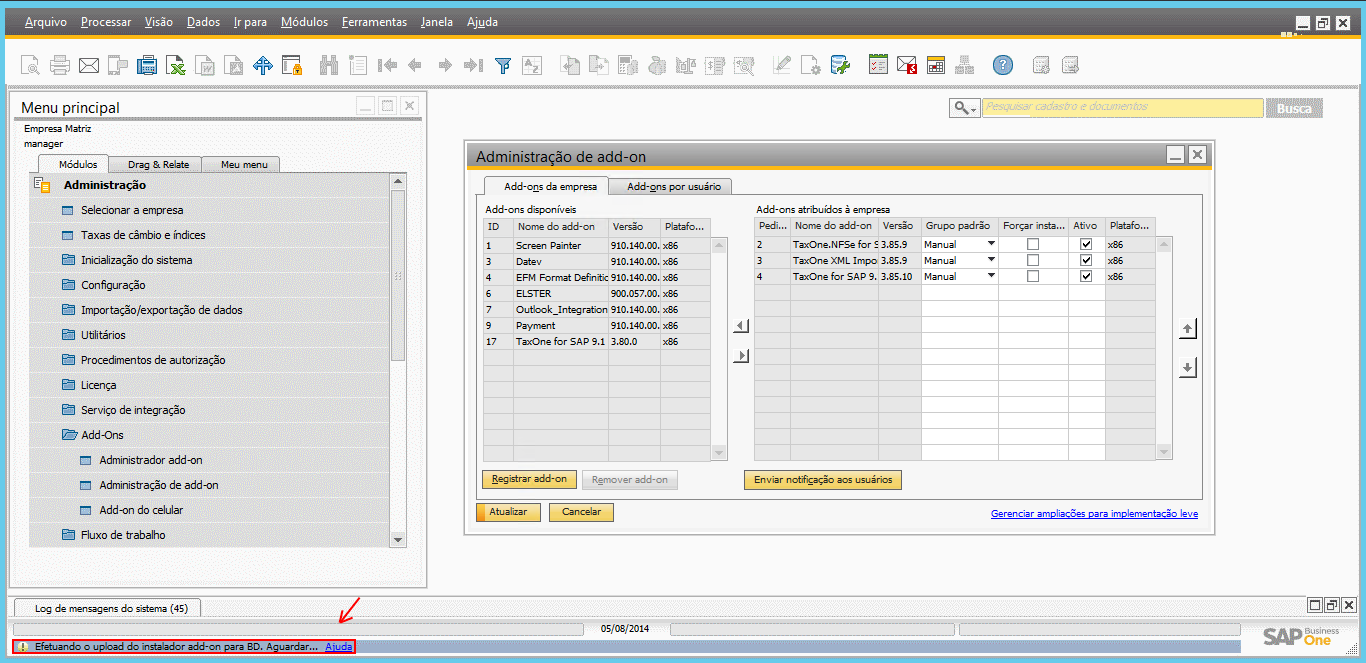Screen dimensions: 1366x663
Task: Open the green checklist messages/alerts icon
Action: 878,66
